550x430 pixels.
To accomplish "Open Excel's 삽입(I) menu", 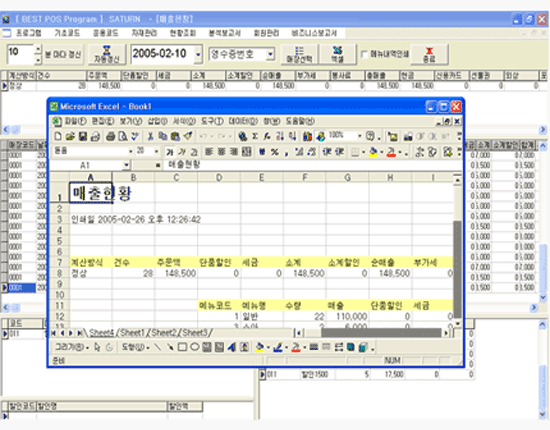I will (x=157, y=121).
